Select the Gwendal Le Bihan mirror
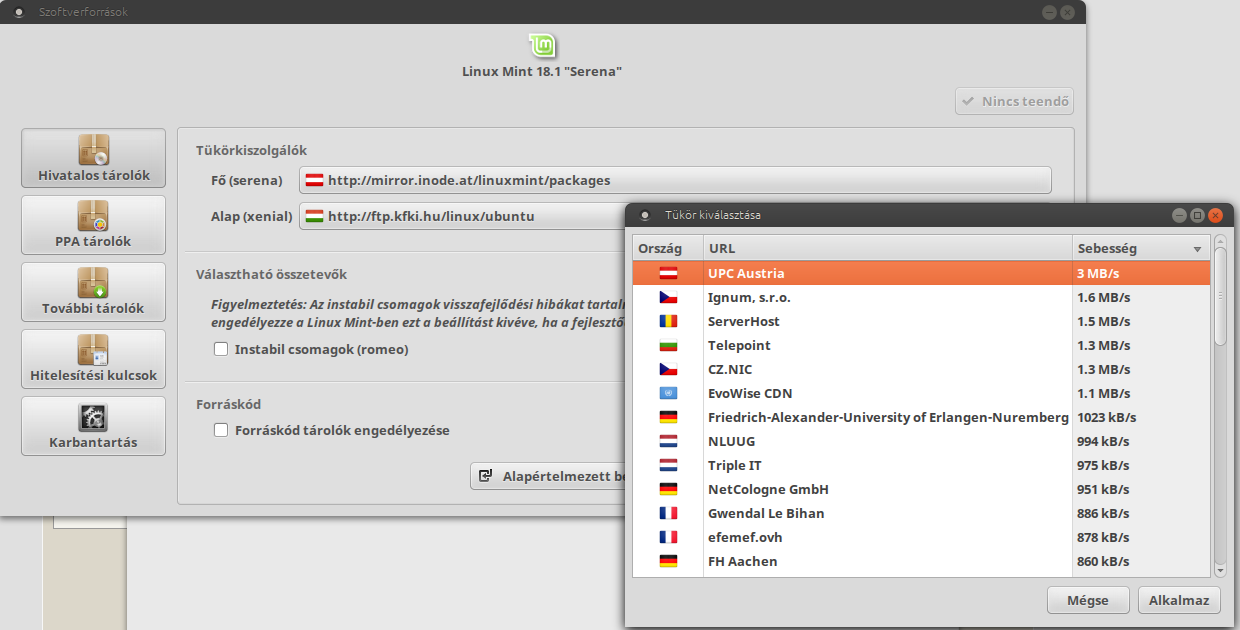Image resolution: width=1240 pixels, height=630 pixels. [921, 513]
